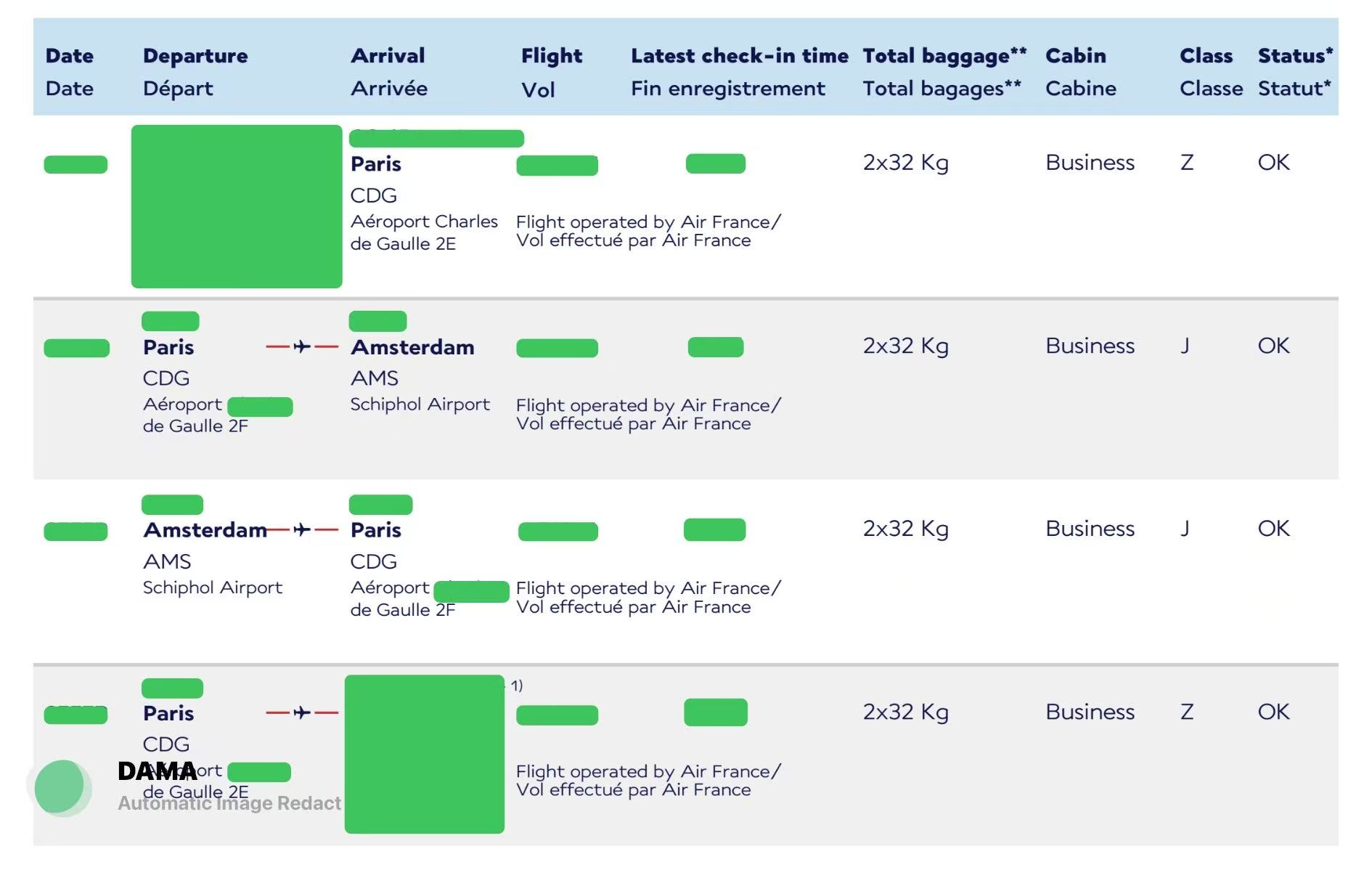Click the OK status in last row
The image size is (1372, 870).
click(1274, 712)
